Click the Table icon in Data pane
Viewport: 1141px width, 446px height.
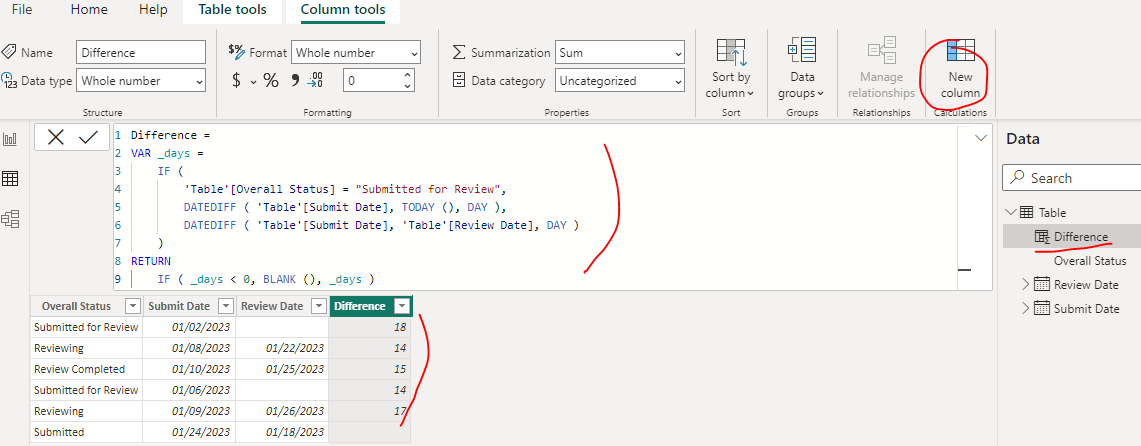(x=1027, y=212)
